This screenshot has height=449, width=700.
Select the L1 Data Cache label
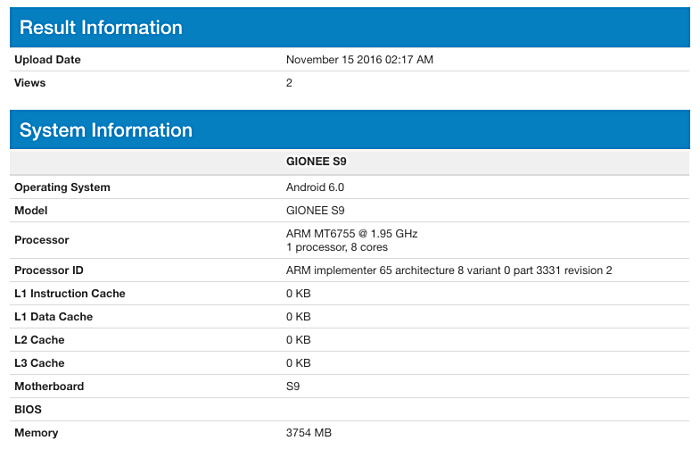coord(53,317)
